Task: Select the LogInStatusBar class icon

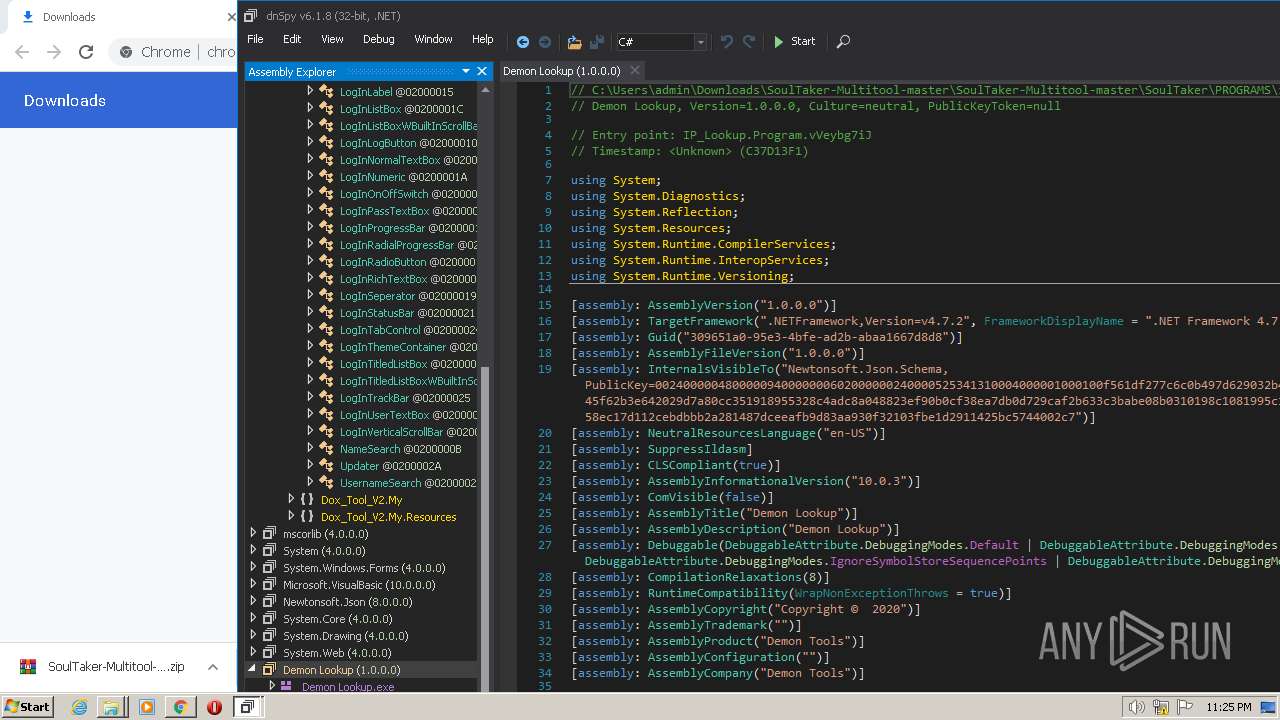Action: 326,312
